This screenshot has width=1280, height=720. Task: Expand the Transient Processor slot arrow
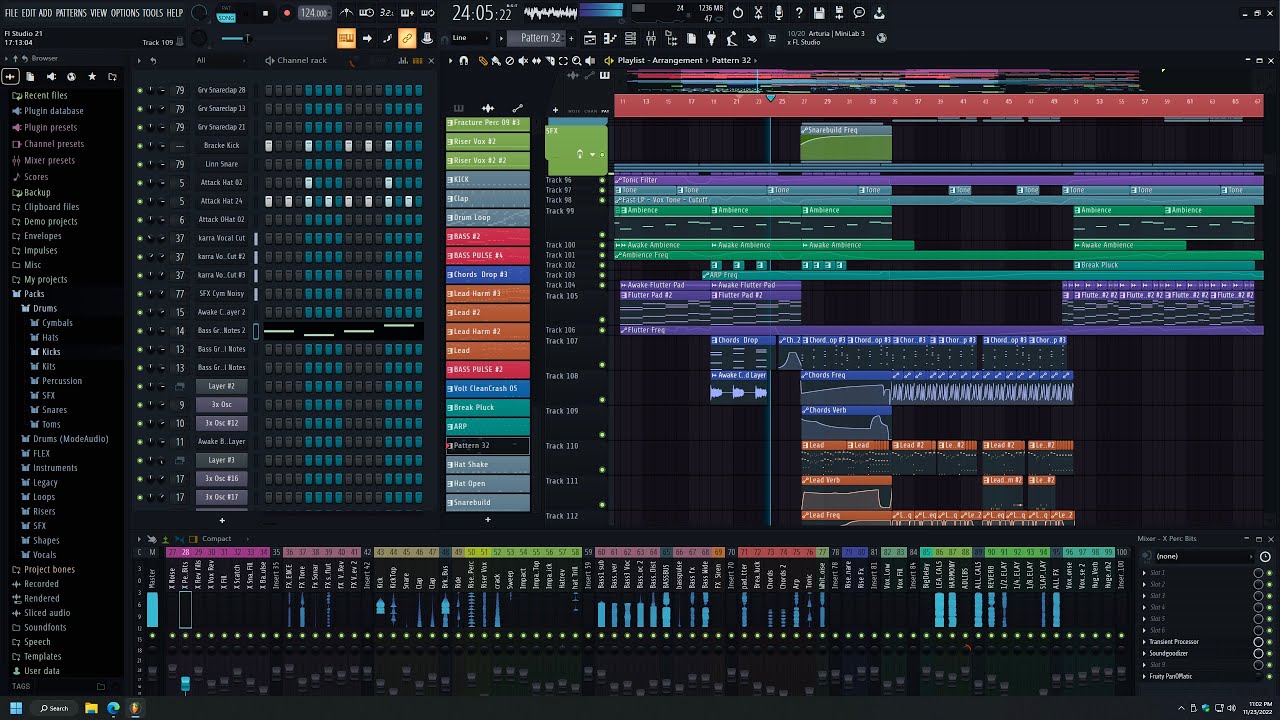tap(1145, 642)
